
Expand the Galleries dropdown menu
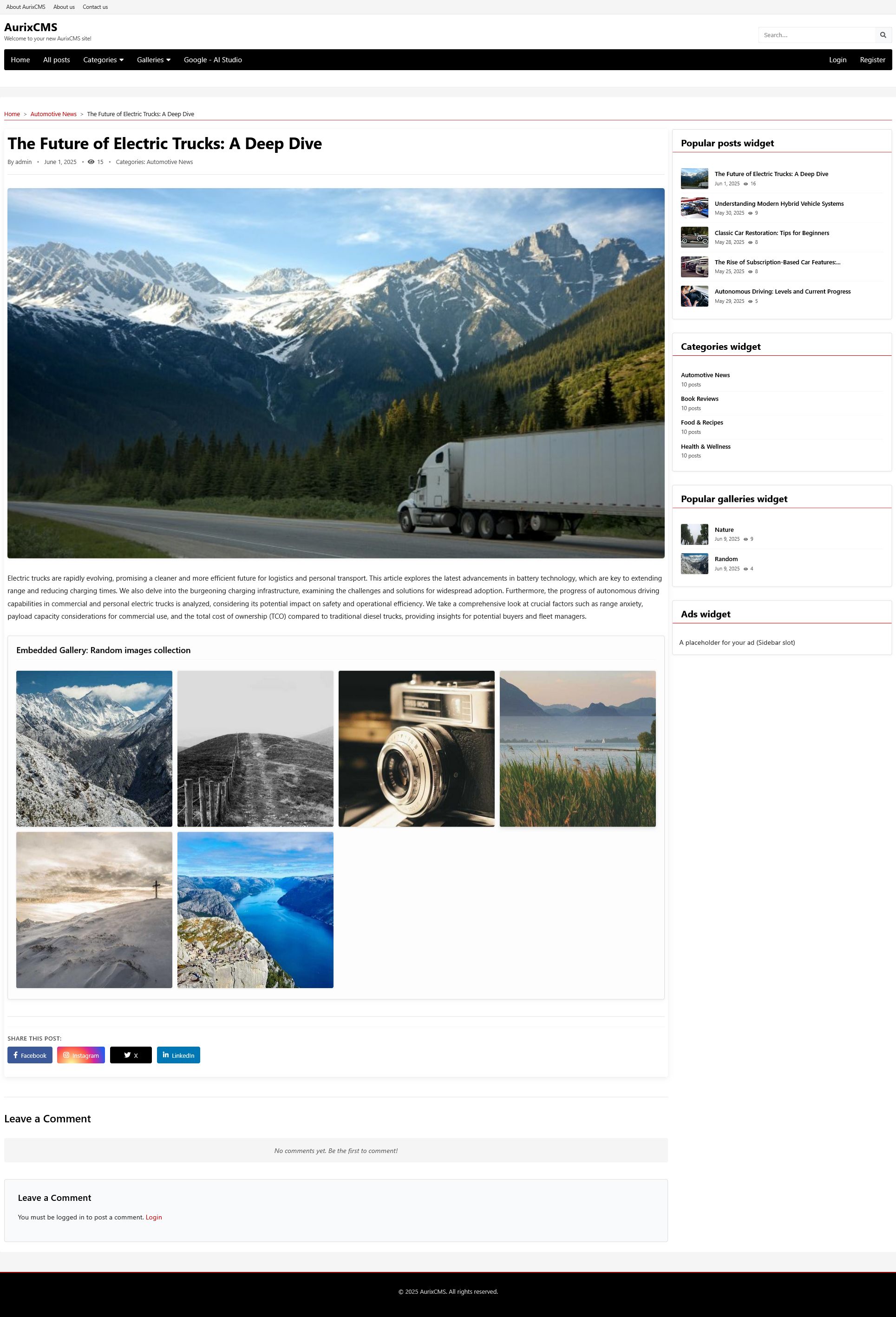coord(154,60)
